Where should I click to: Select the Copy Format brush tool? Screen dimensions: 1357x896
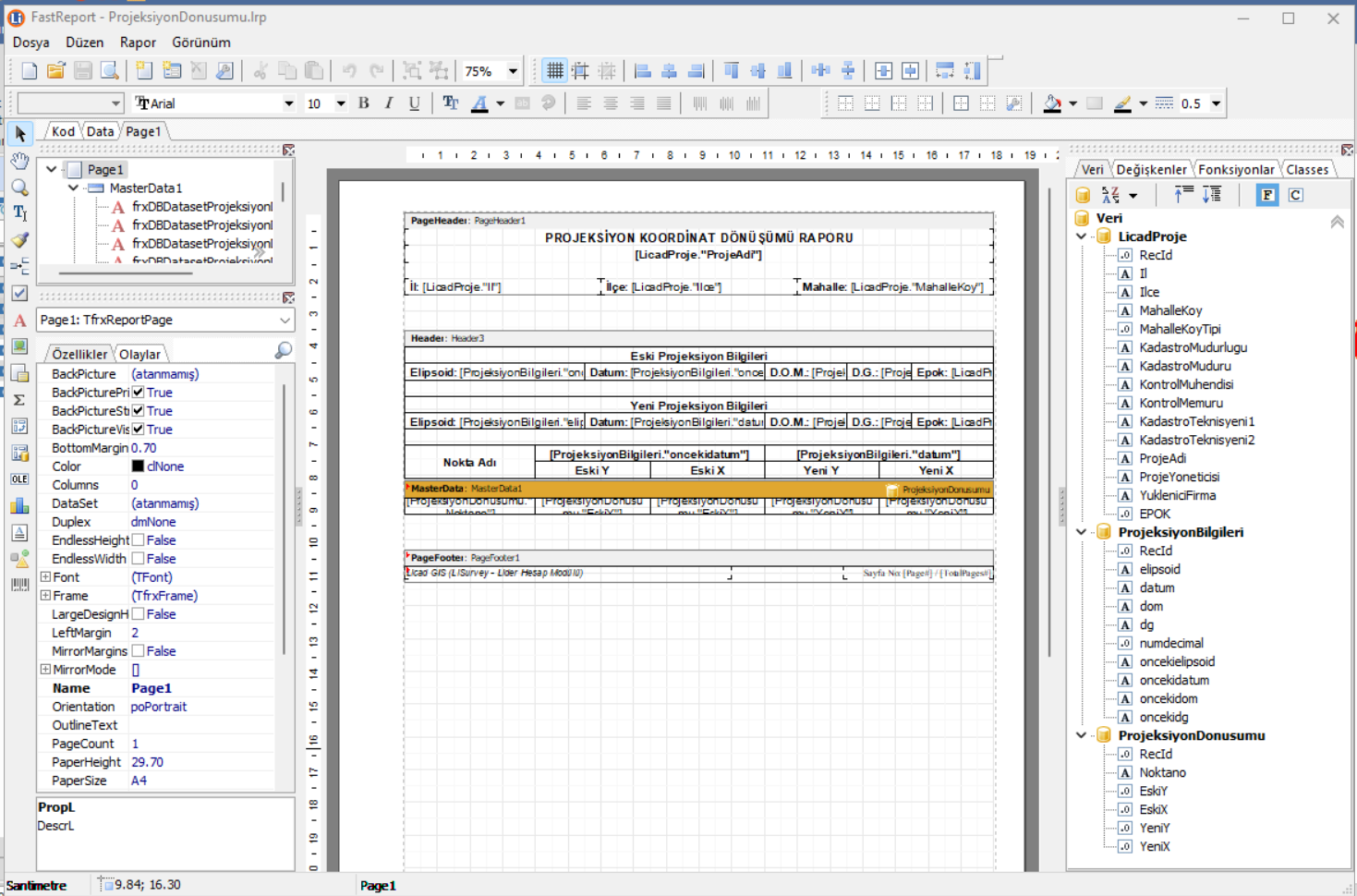tap(19, 240)
